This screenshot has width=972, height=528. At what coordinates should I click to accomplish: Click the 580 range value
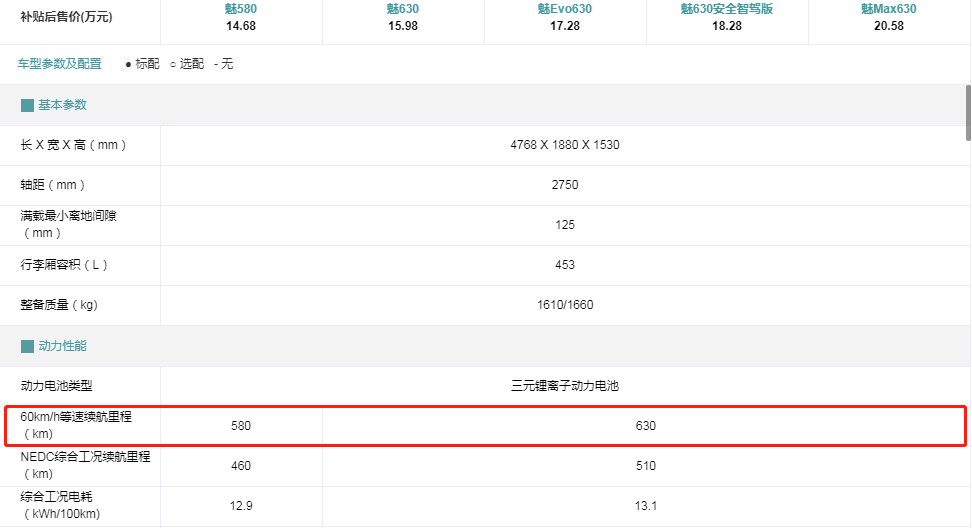point(241,426)
